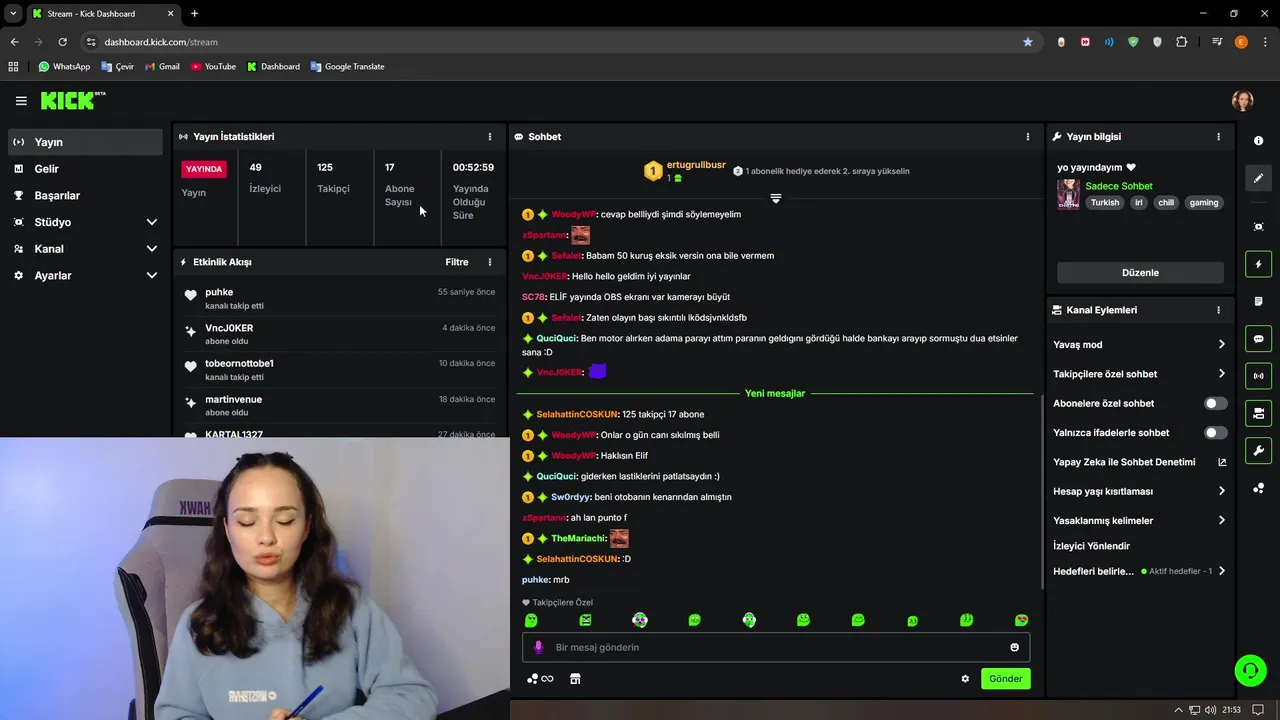Open the emoji picker in the message box
The width and height of the screenshot is (1280, 720).
click(x=1014, y=647)
